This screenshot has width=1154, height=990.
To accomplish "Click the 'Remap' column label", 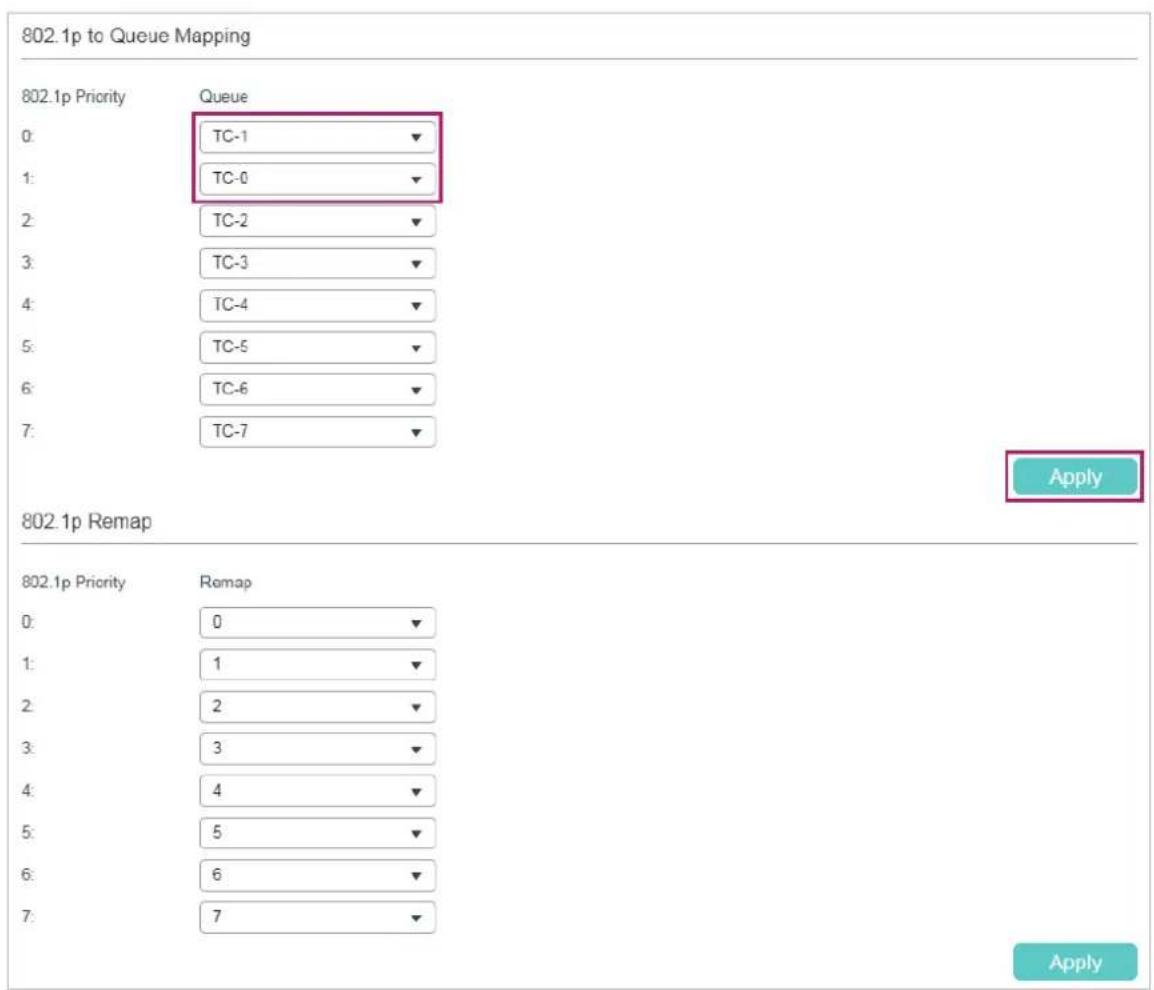I will point(225,582).
